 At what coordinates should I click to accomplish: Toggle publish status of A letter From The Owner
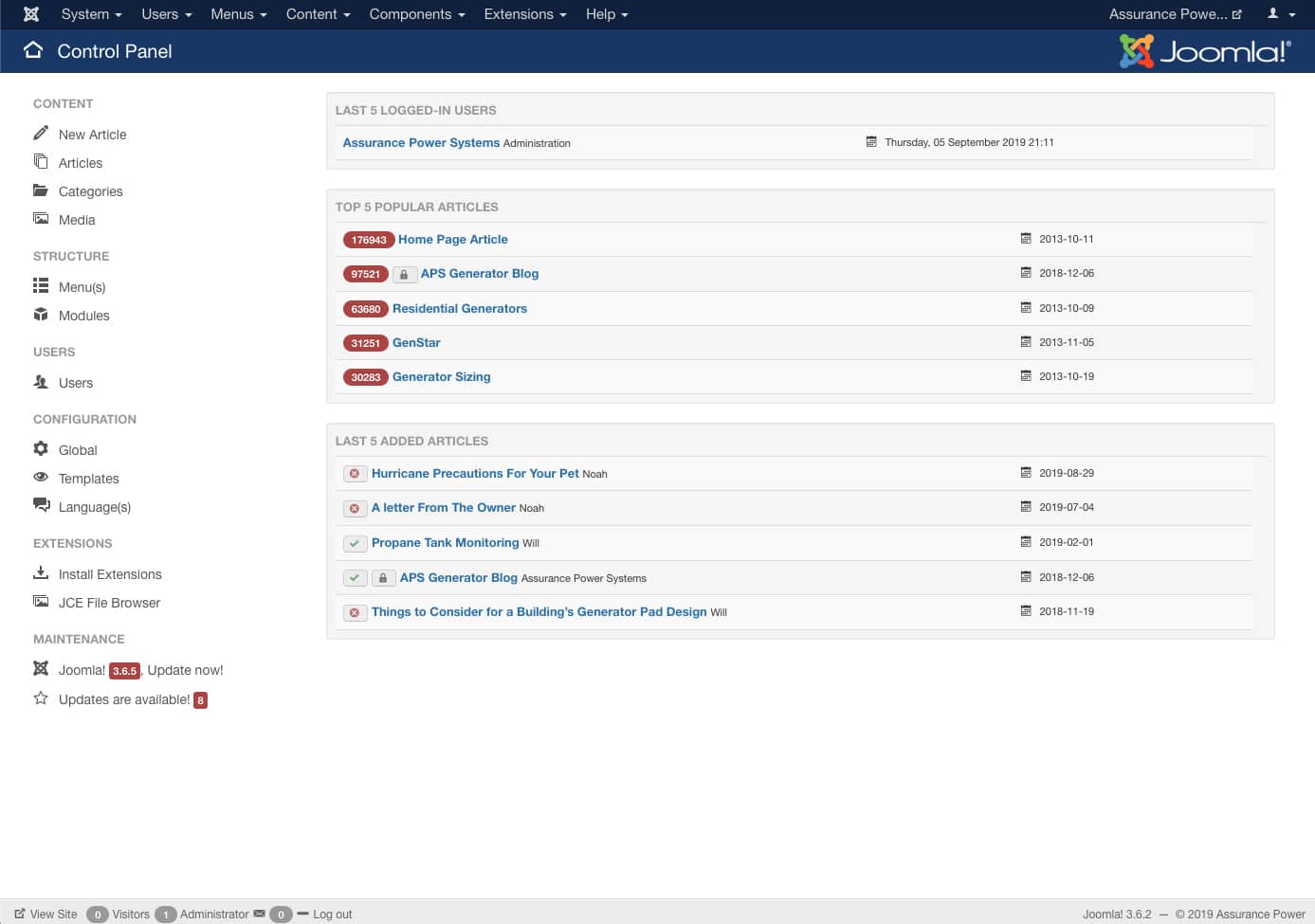355,508
